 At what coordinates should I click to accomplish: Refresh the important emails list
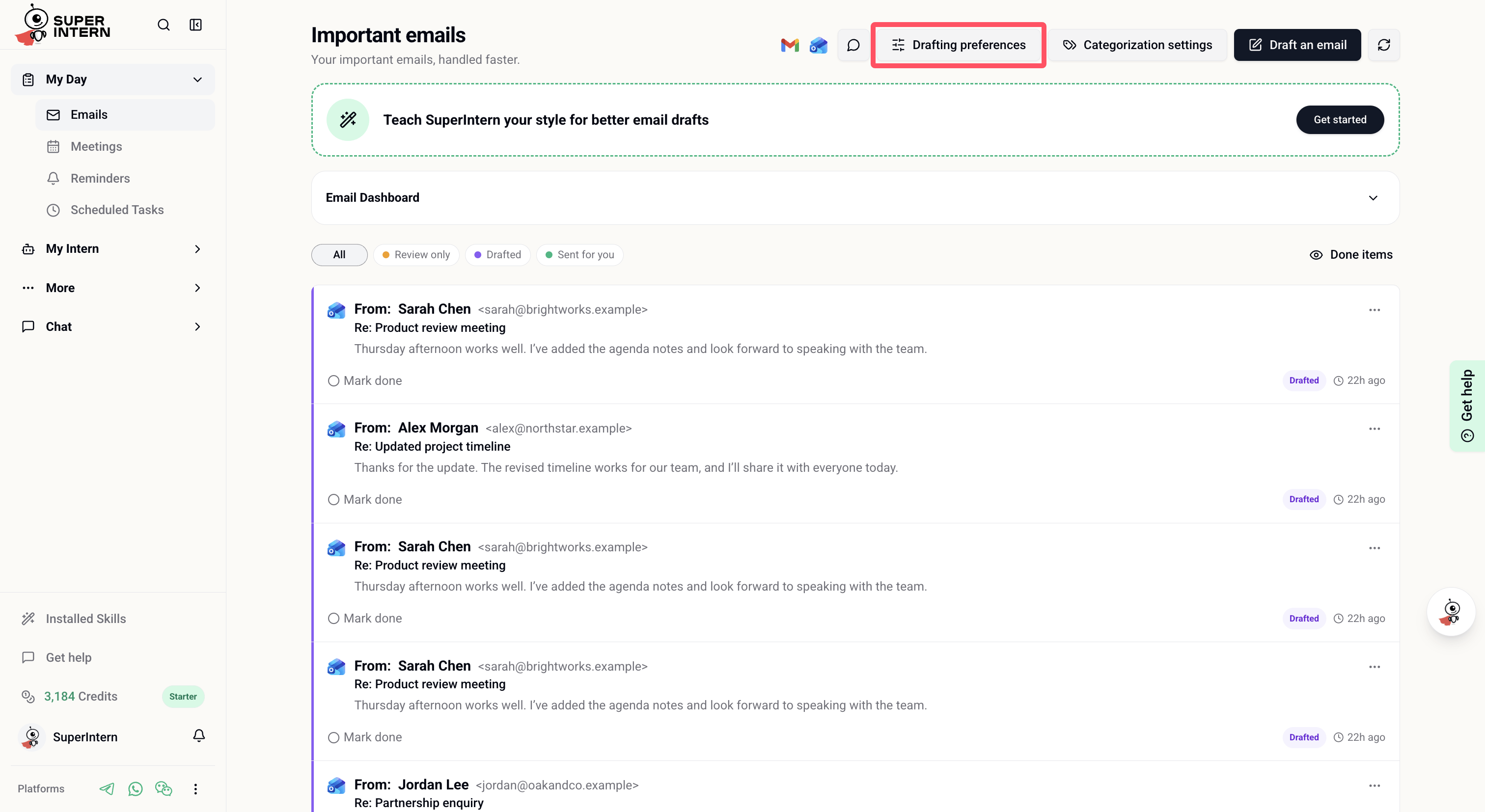click(1383, 45)
